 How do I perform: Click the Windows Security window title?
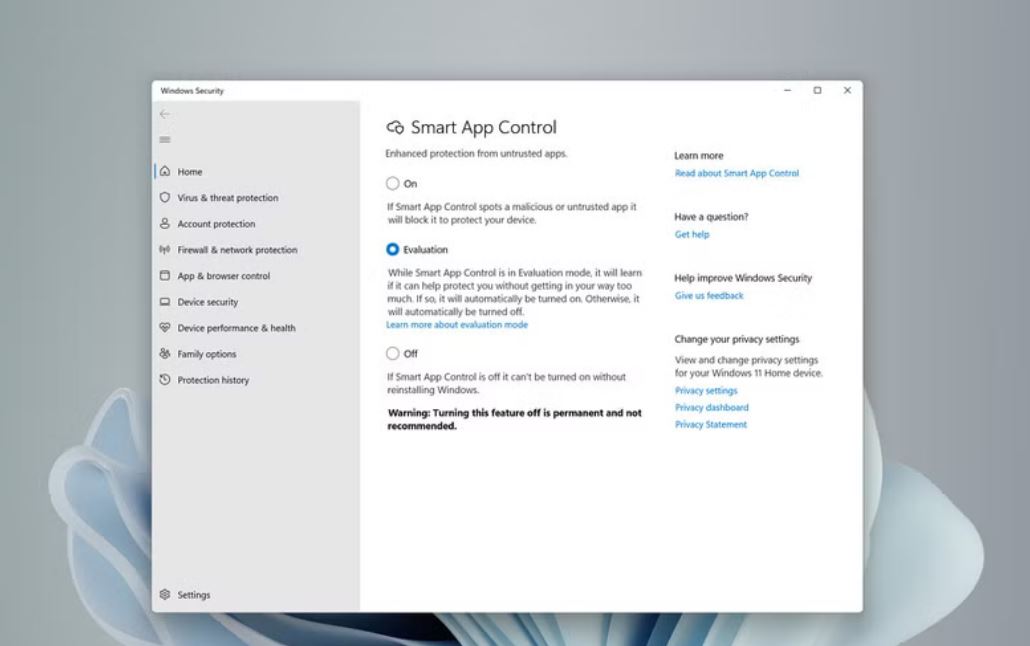tap(192, 91)
